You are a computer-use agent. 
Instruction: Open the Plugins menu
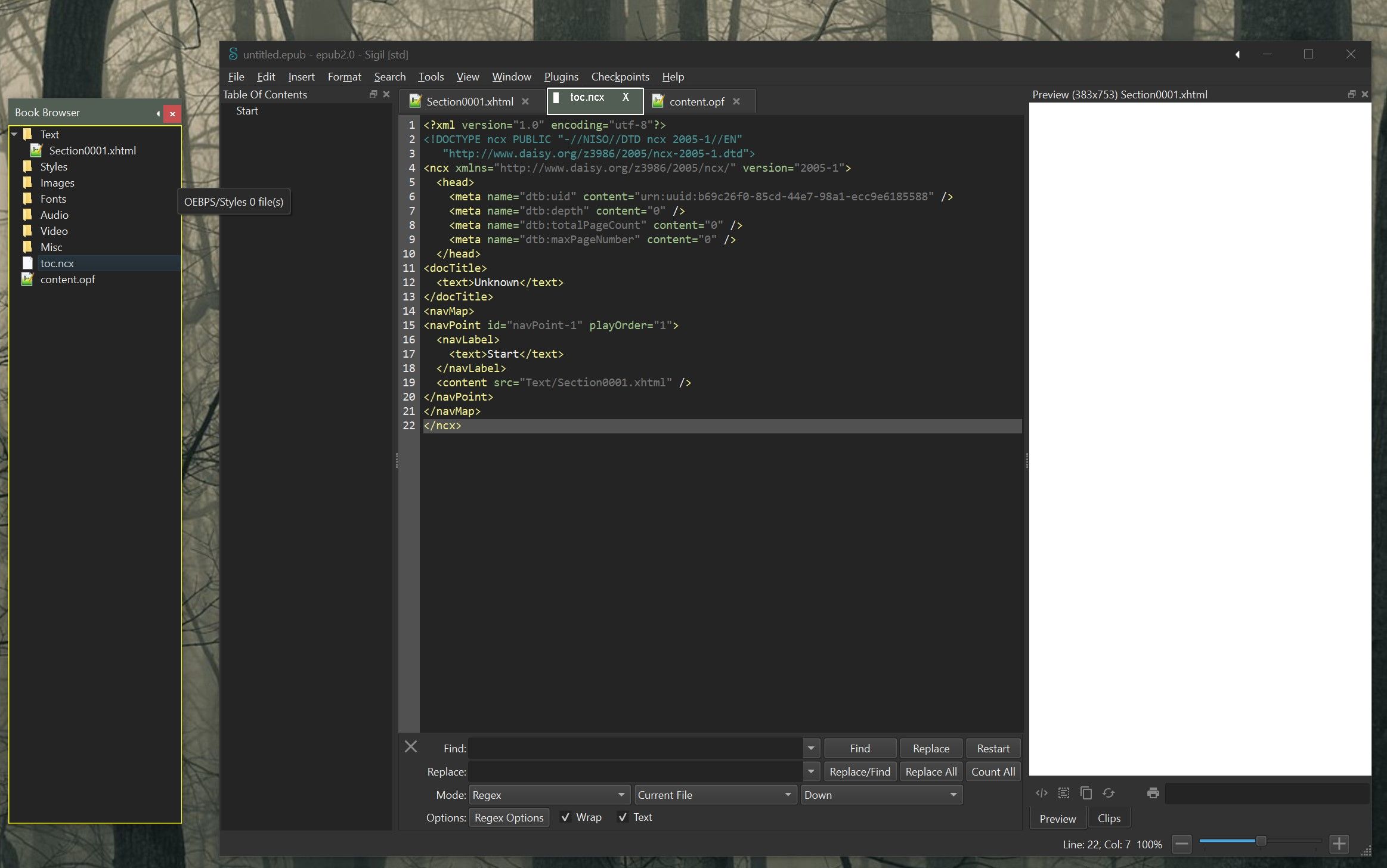(561, 77)
